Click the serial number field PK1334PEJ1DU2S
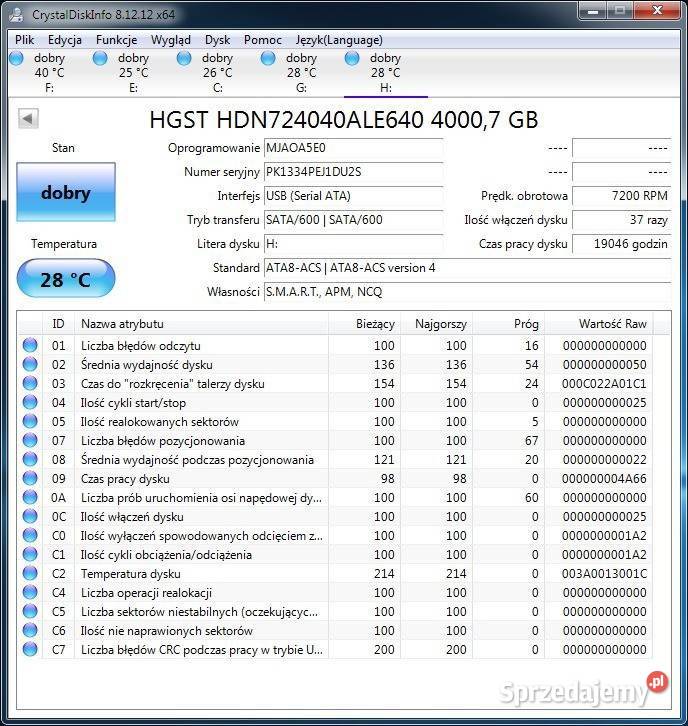Screen dimensions: 688x726 pos(353,172)
